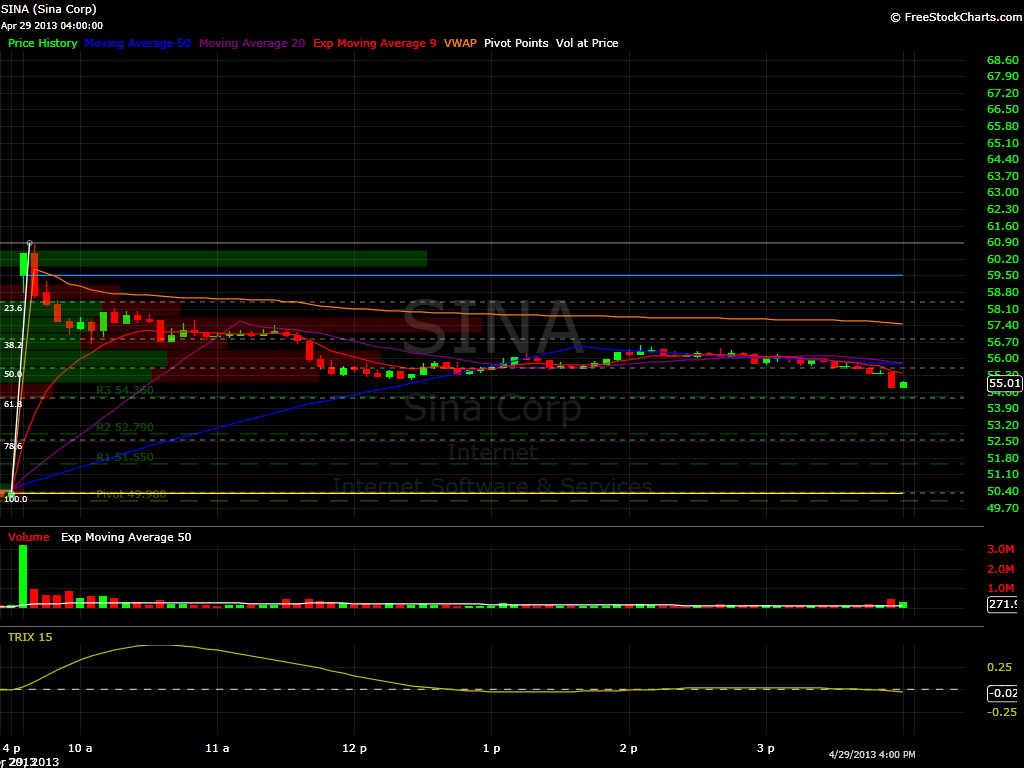Click the 10 a time axis label
1024x768 pixels.
coord(80,748)
